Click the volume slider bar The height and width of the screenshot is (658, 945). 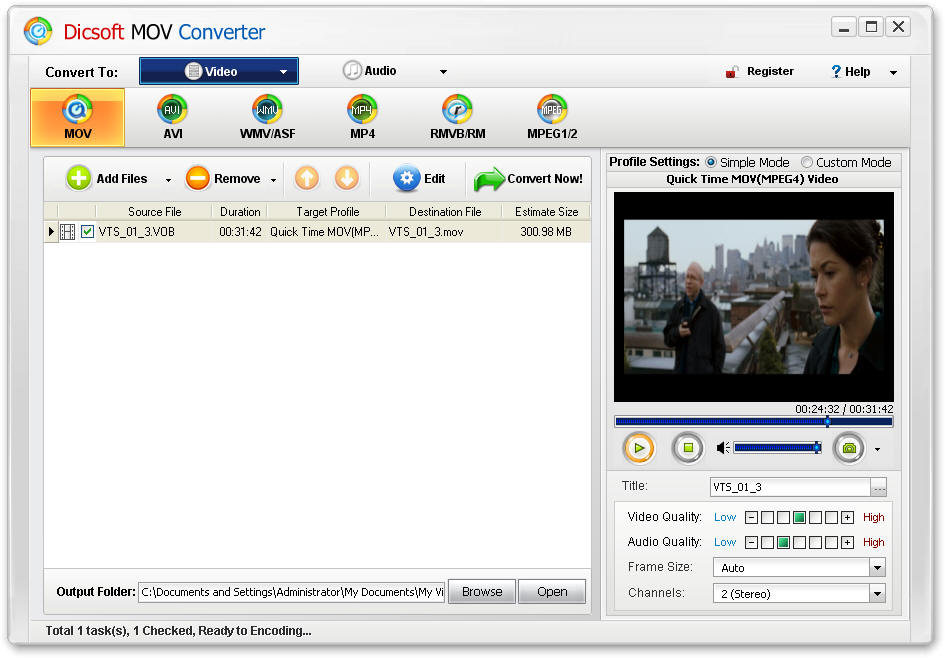[x=777, y=448]
